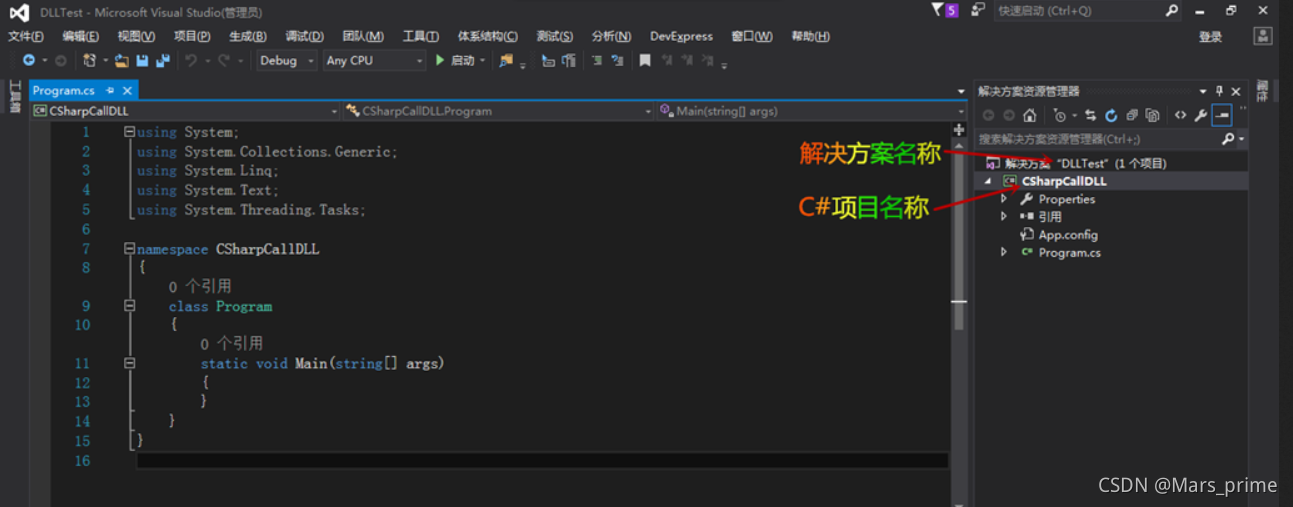Image resolution: width=1293 pixels, height=507 pixels.
Task: Click the toggle bookmark toolbar icon
Action: pyautogui.click(x=645, y=61)
